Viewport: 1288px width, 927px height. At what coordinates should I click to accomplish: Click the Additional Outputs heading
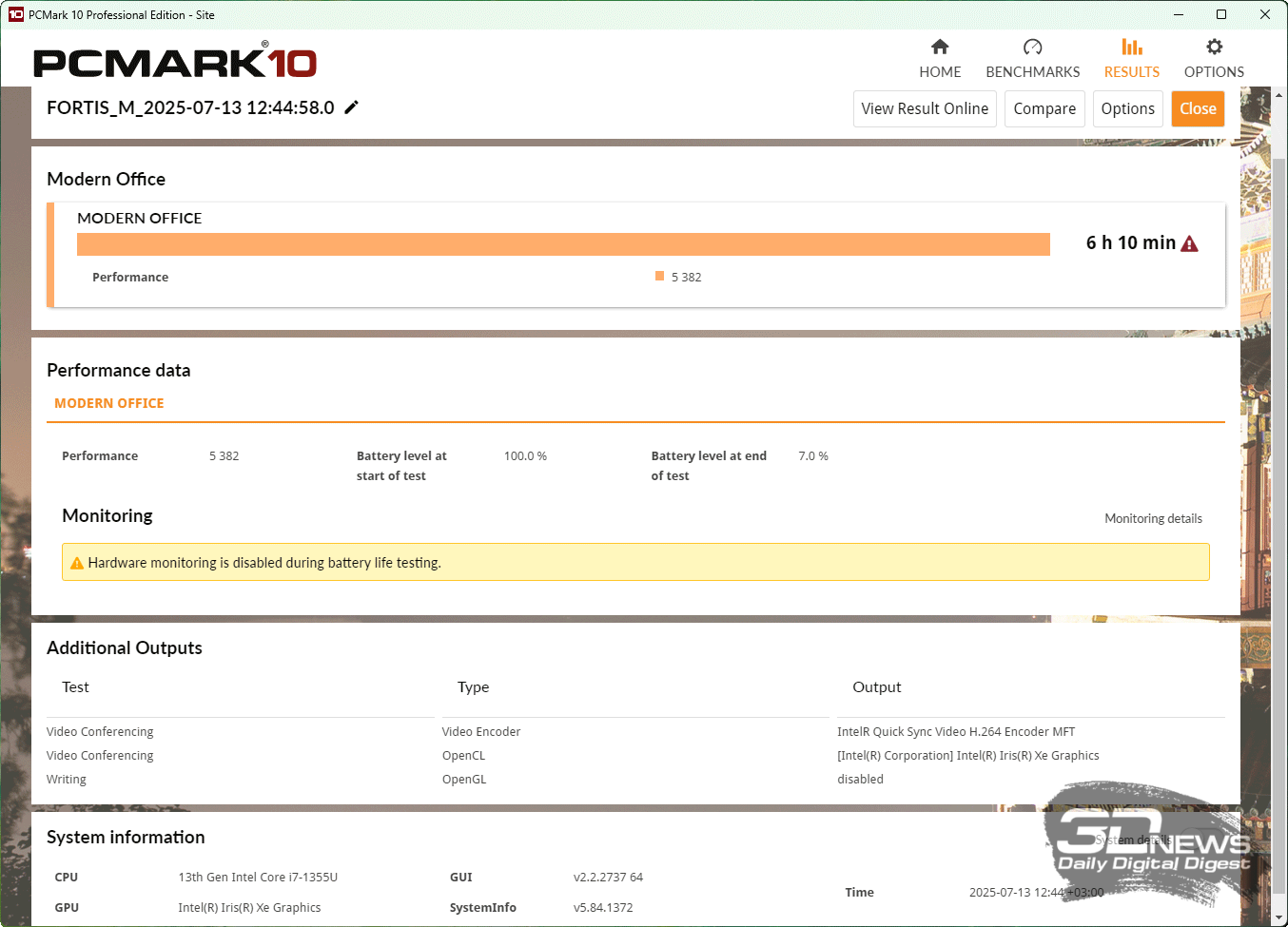125,647
